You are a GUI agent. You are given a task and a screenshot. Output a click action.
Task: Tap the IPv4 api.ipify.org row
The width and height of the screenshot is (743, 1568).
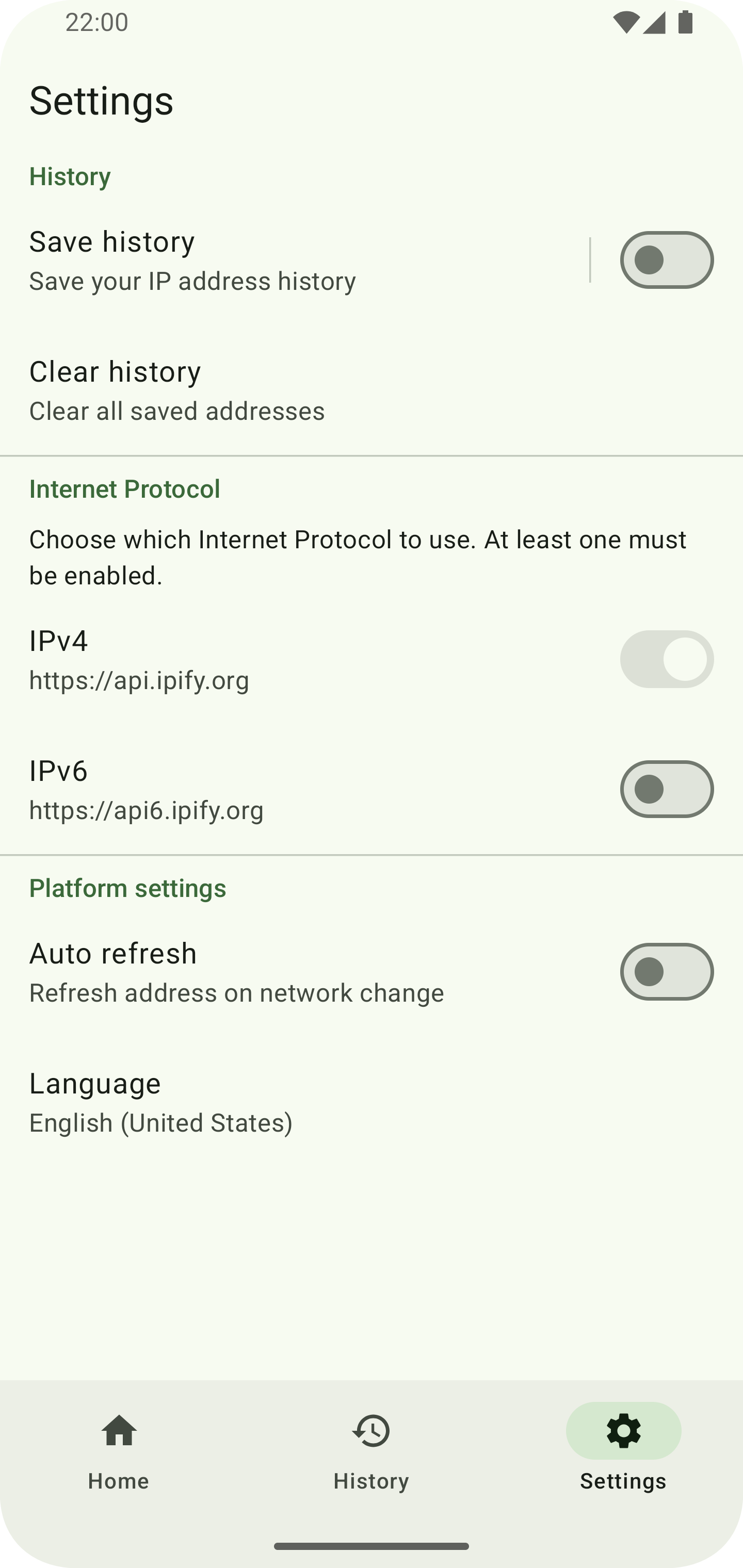(x=139, y=660)
